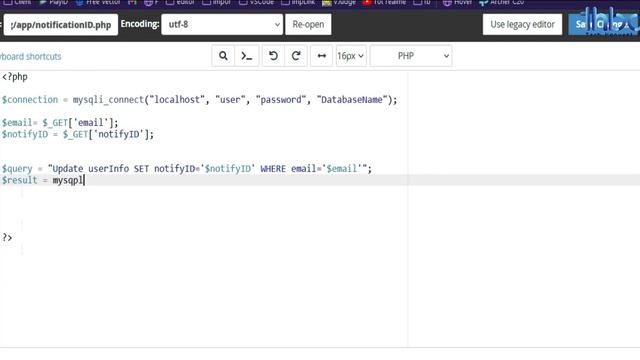Open the command prompt terminal icon
Viewport: 640px width, 360px height.
[247, 56]
